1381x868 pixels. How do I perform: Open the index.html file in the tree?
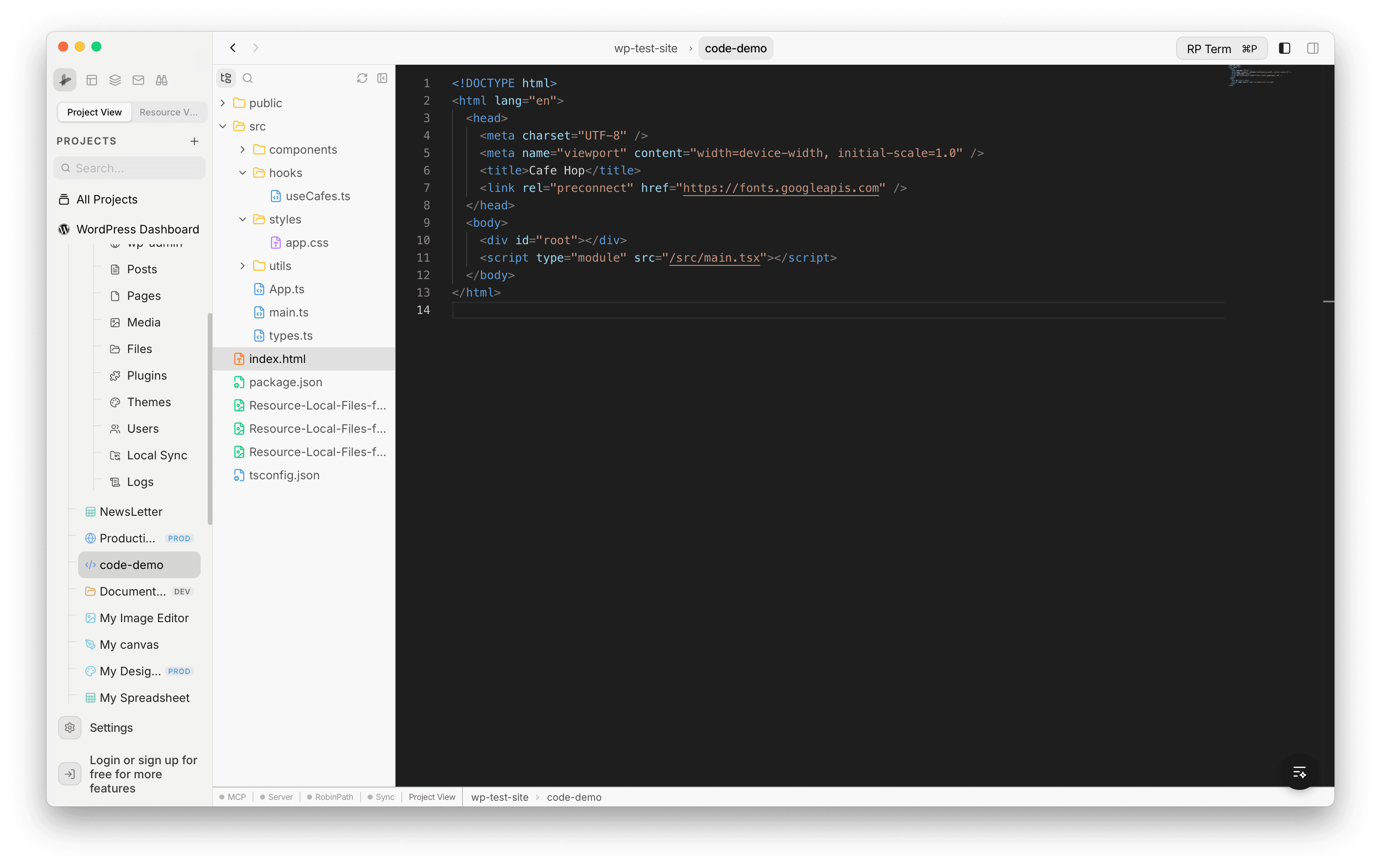point(277,358)
